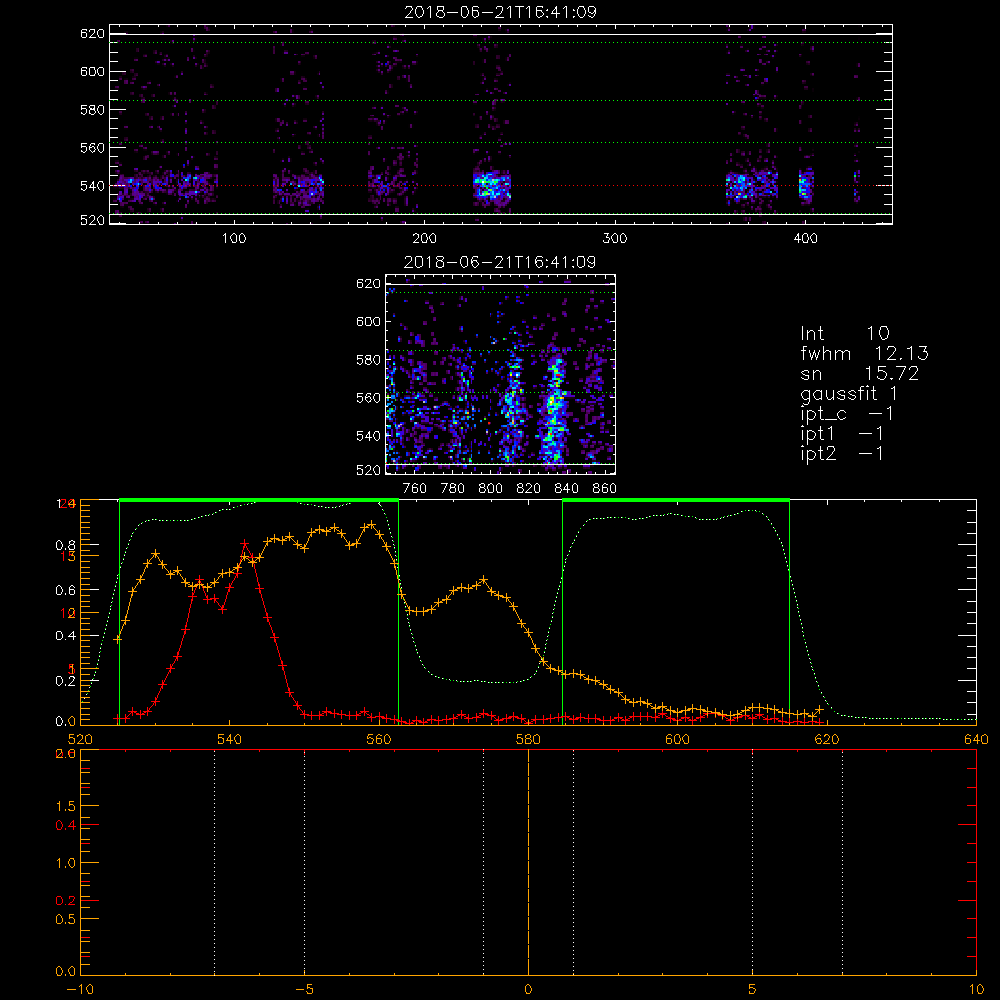Click x-axis label 100 of top image

[234, 239]
